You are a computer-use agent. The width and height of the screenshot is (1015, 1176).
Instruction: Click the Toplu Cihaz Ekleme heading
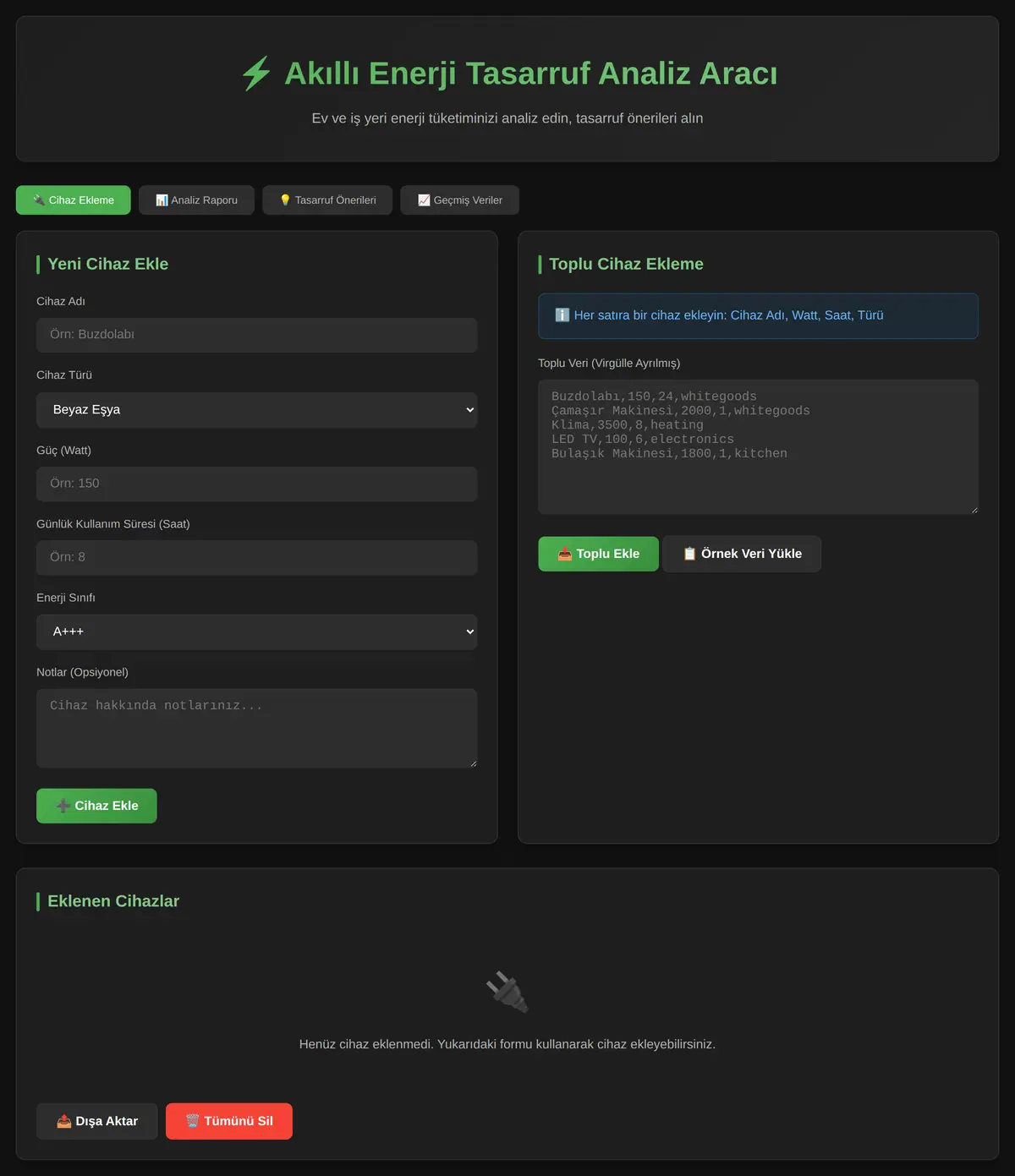coord(626,264)
